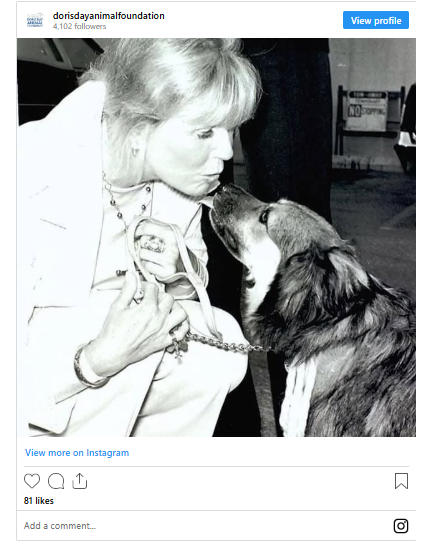Open the 81 likes count
The height and width of the screenshot is (554, 436).
(39, 501)
